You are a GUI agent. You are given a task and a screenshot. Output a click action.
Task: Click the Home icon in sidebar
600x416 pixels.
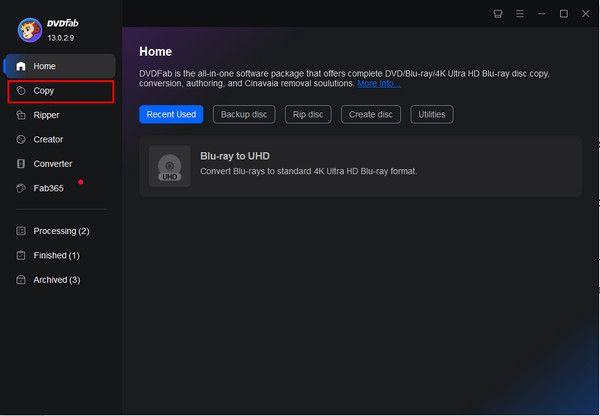21,66
